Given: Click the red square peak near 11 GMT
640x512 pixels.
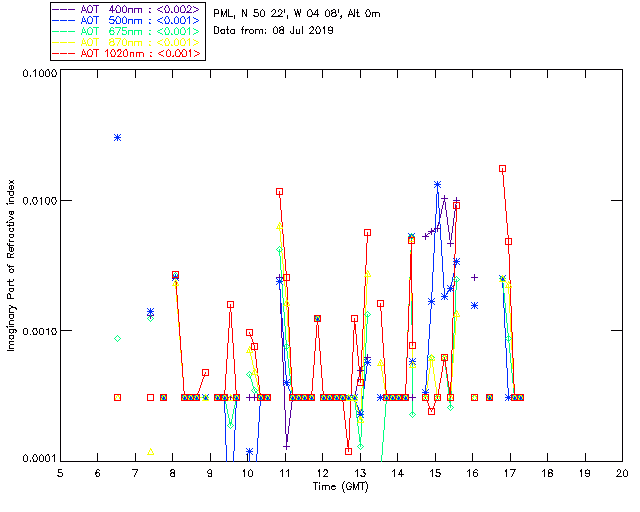Looking at the screenshot, I should point(280,191).
